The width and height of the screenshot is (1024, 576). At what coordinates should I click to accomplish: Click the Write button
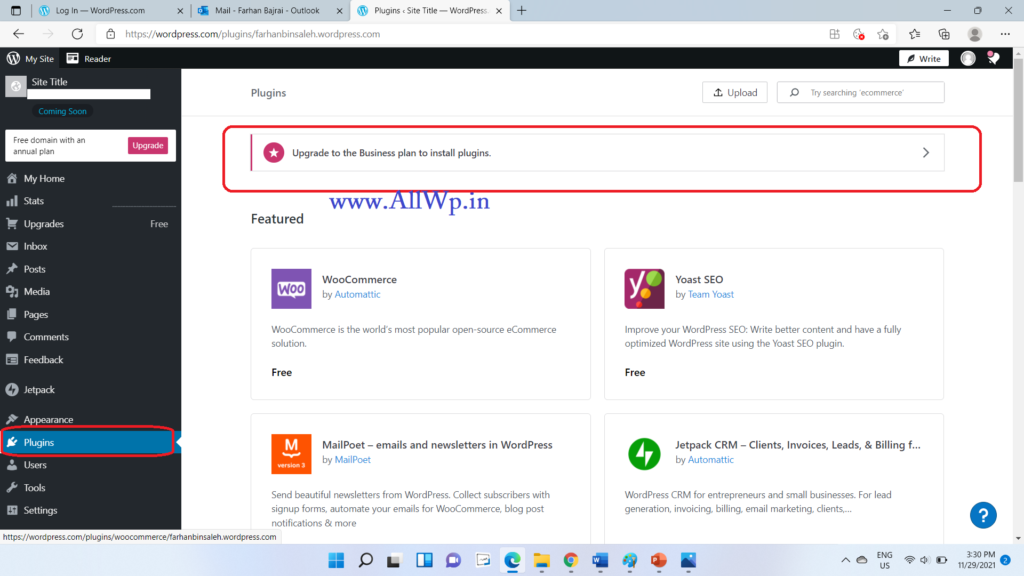click(923, 59)
